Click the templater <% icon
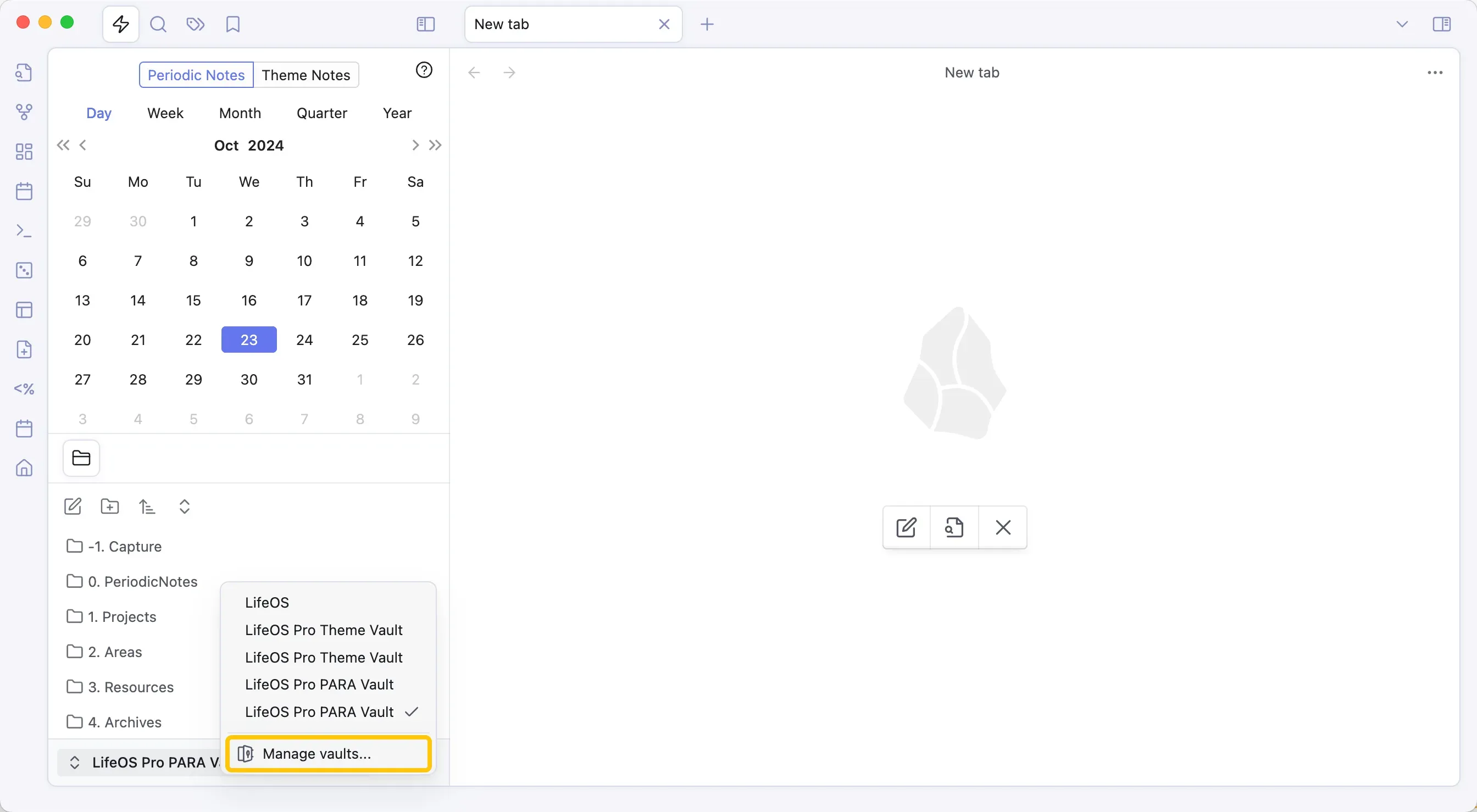 [x=24, y=389]
